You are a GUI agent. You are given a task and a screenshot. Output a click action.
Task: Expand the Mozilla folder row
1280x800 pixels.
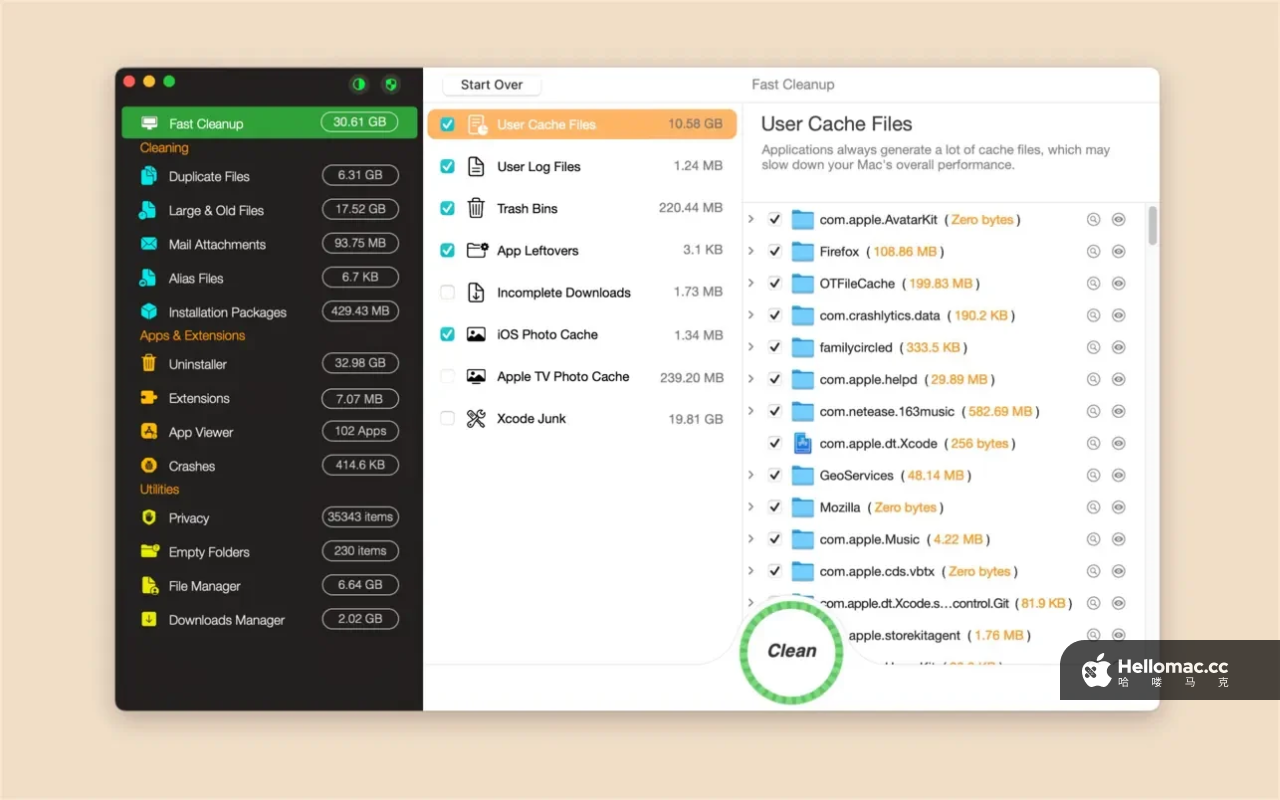tap(751, 507)
